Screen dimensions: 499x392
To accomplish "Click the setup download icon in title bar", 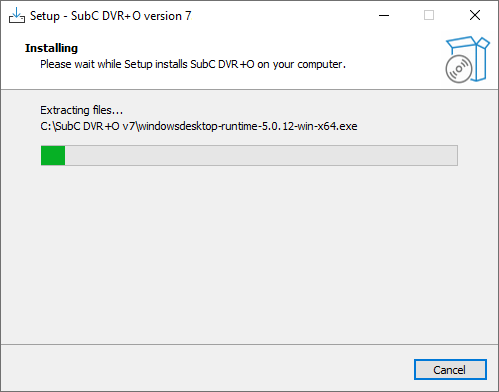I will point(17,15).
